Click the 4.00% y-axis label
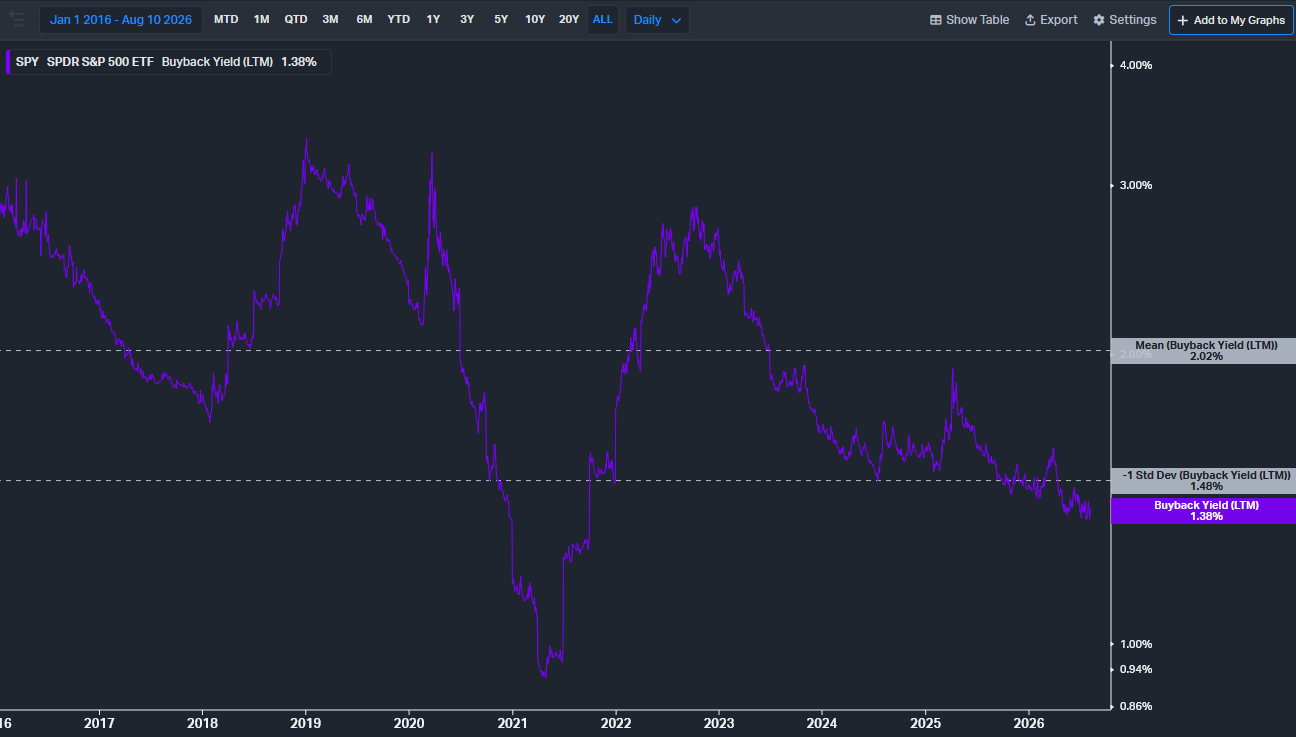The image size is (1296, 737). click(1136, 65)
